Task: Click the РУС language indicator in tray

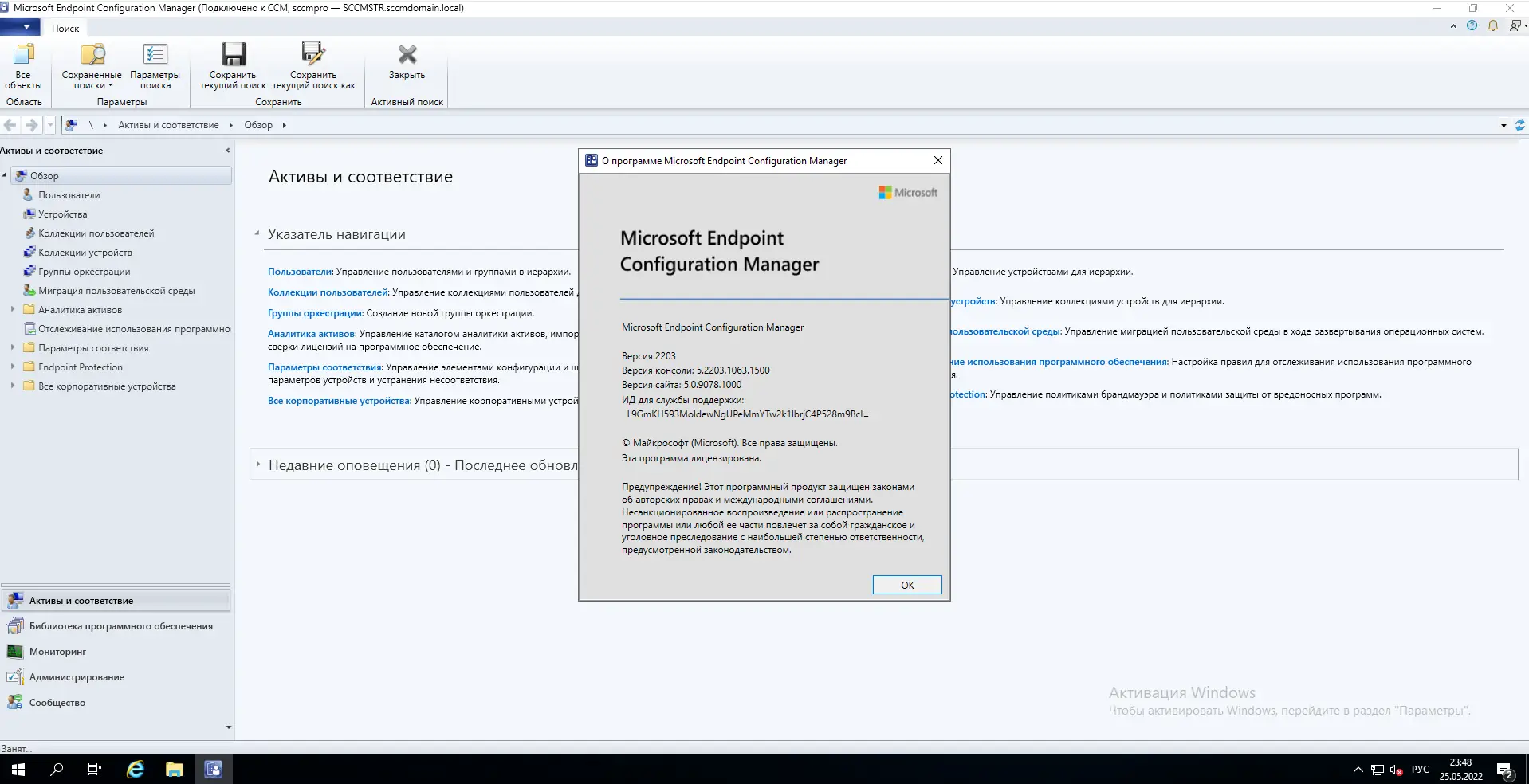Action: [1421, 770]
